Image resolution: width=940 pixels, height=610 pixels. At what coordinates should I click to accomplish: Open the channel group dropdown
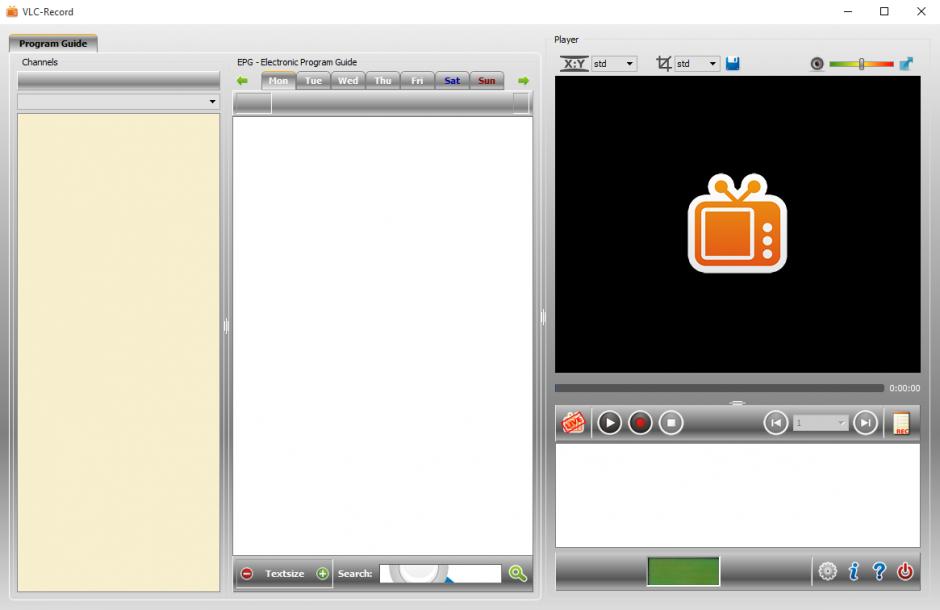tap(118, 101)
